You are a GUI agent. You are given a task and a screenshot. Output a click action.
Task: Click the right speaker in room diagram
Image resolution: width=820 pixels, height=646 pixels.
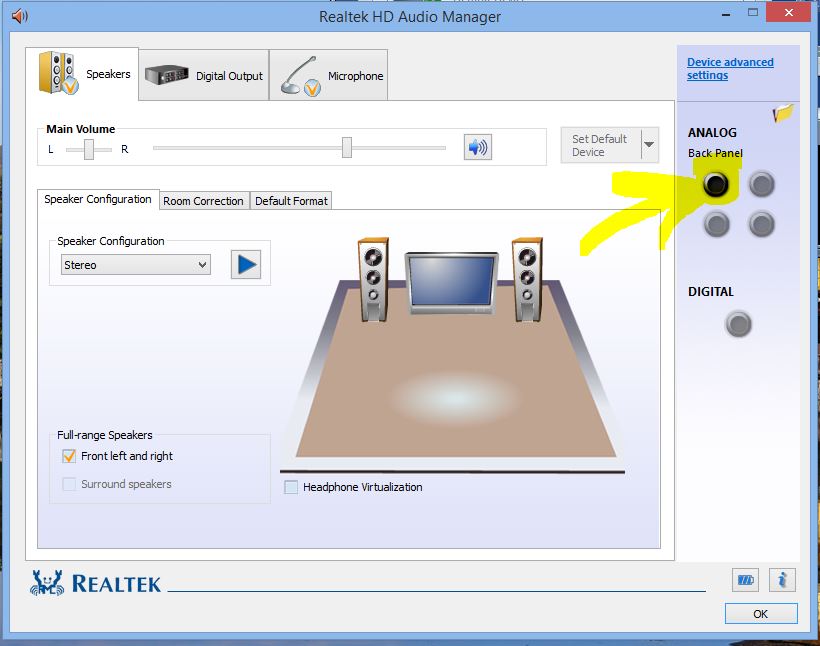tap(527, 280)
